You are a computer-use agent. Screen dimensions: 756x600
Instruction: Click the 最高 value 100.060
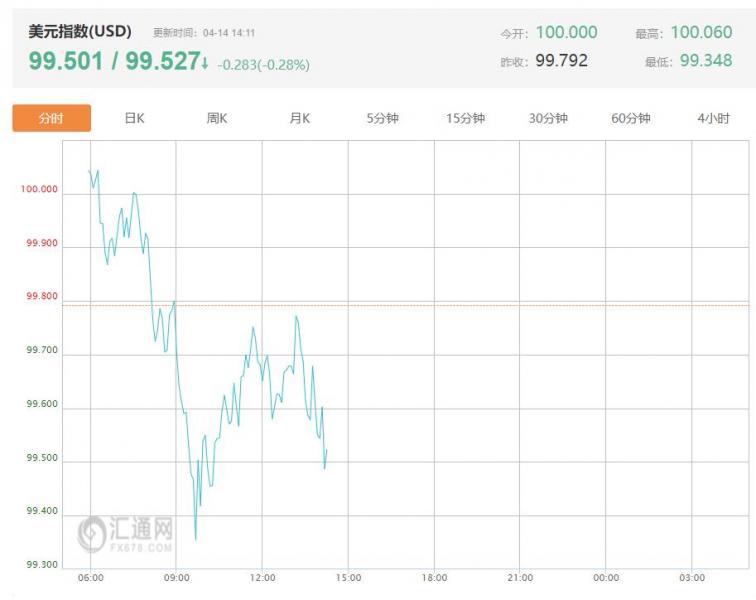pos(701,33)
